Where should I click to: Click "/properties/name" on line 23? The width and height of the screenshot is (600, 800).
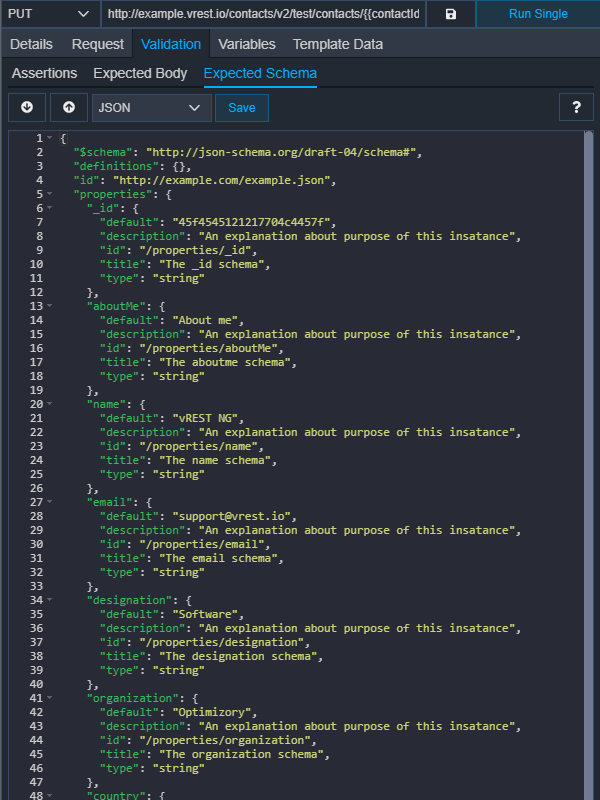(198, 446)
